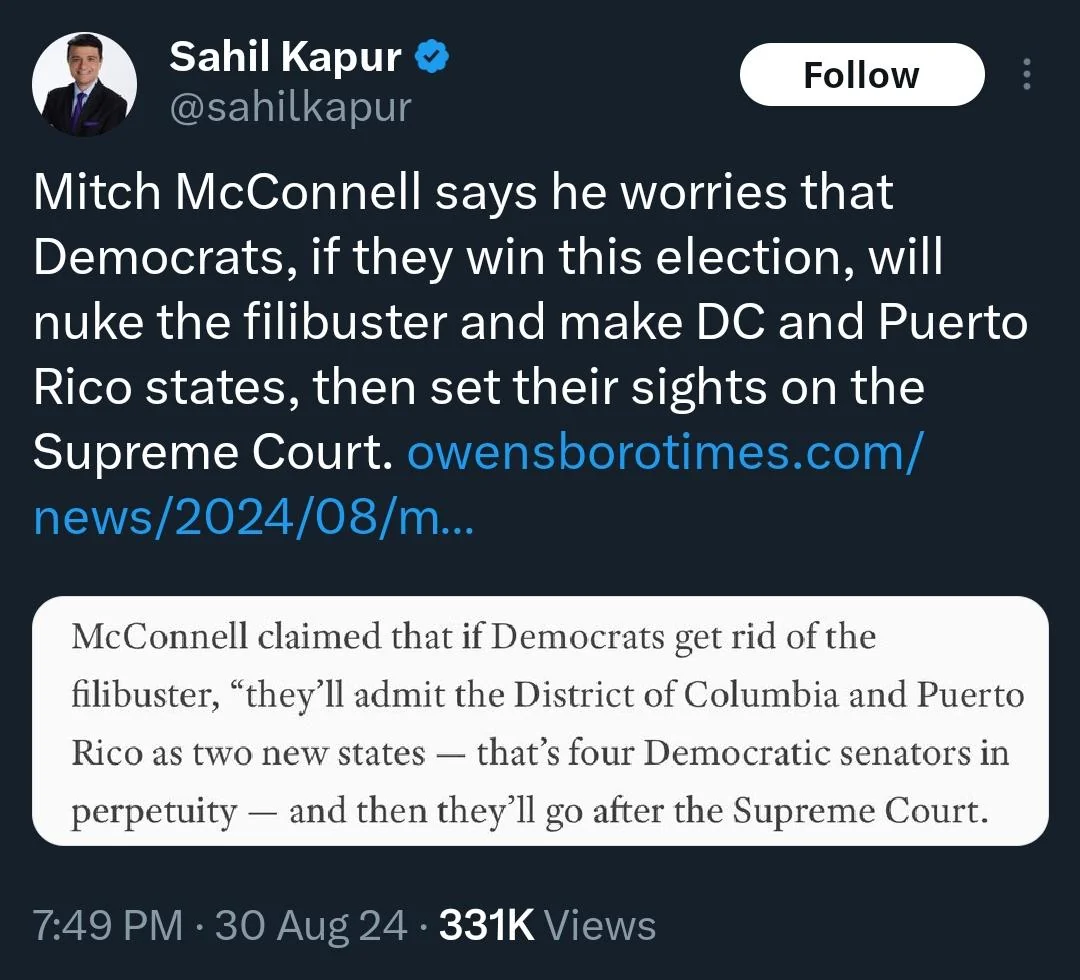
Task: Open the @sahilkapur handle link
Action: 290,107
